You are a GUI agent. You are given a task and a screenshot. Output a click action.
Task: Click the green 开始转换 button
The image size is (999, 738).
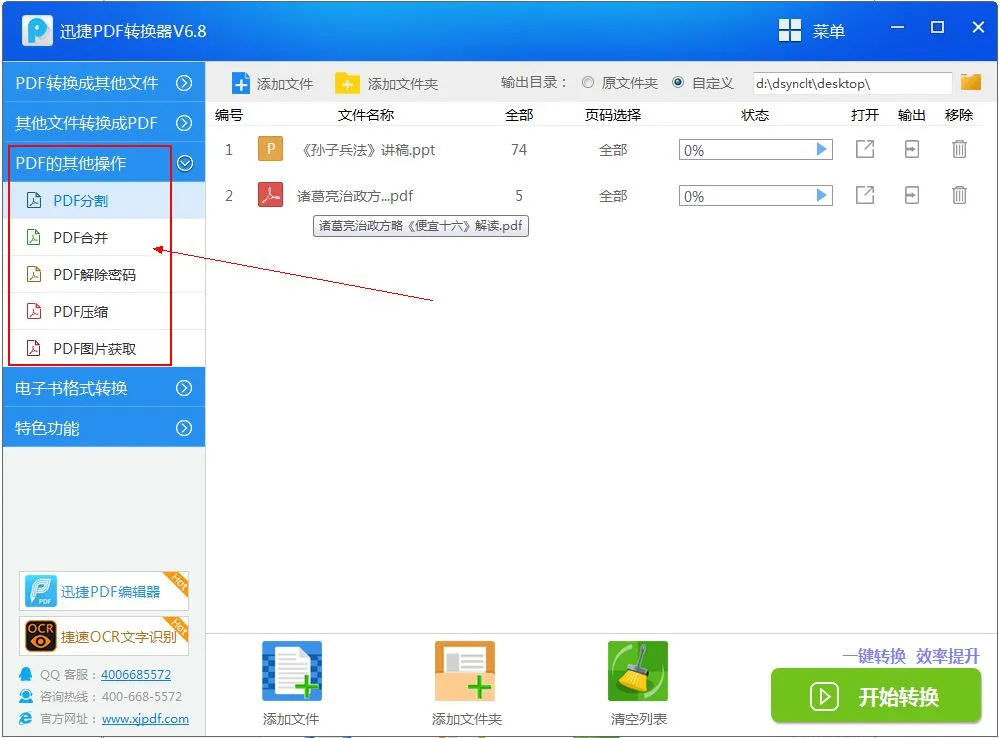pos(875,696)
